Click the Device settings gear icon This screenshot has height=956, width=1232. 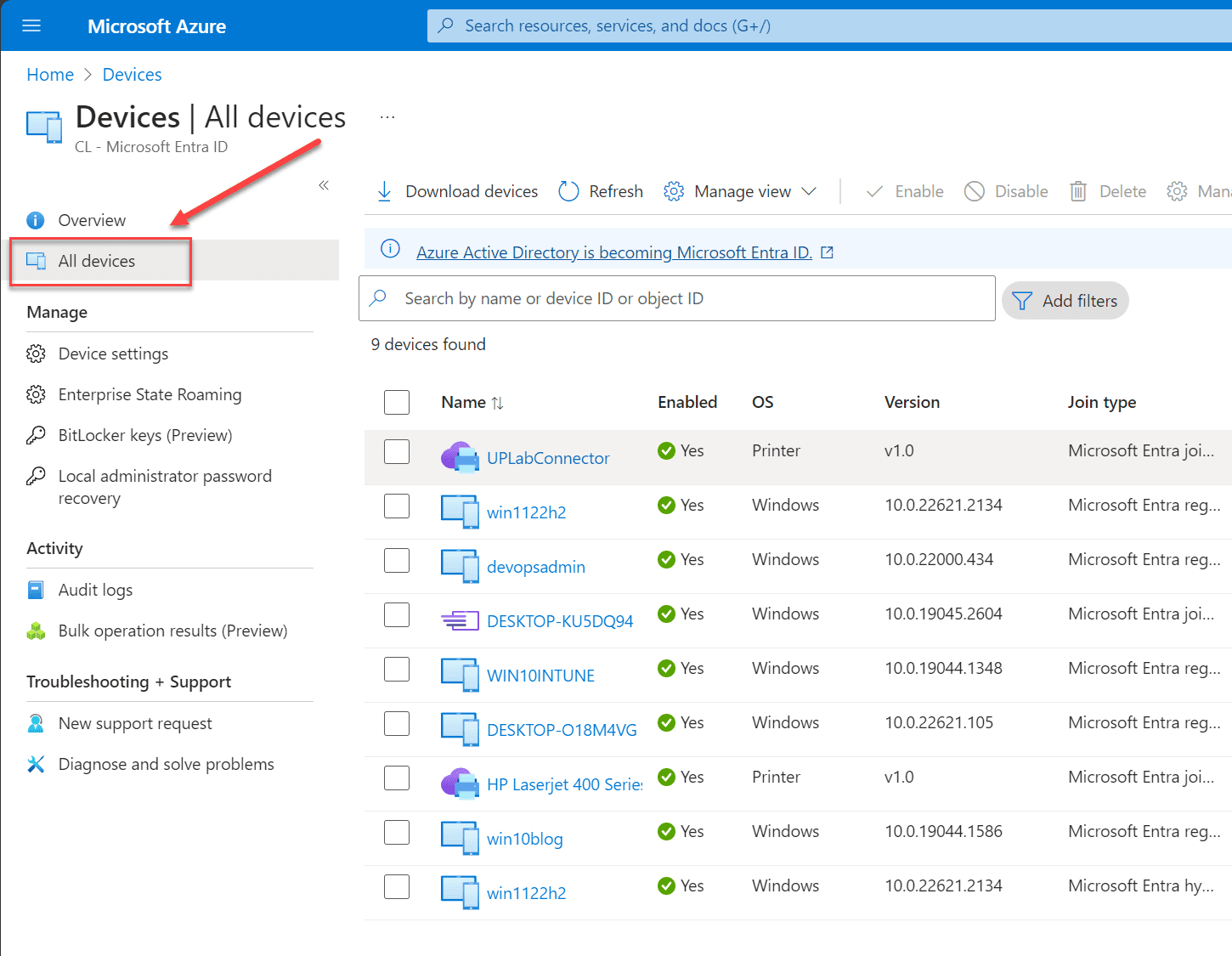[x=36, y=354]
